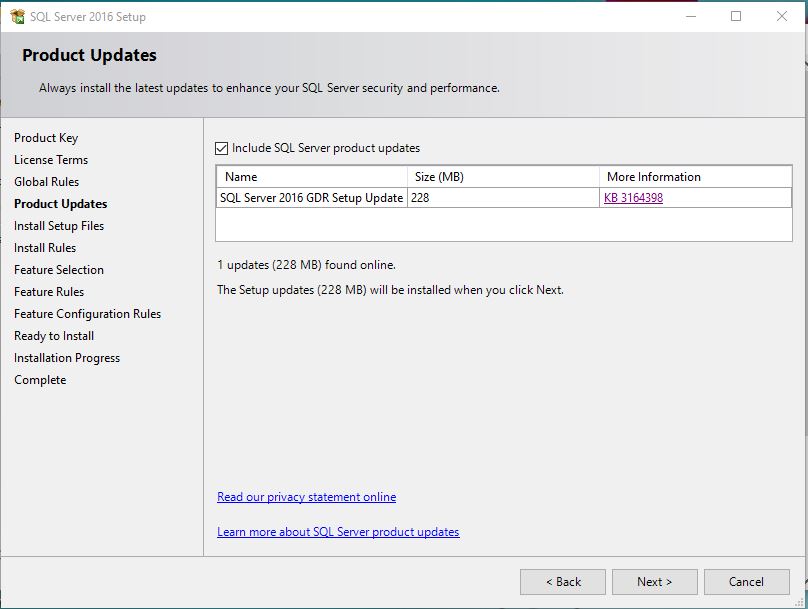Screen dimensions: 808x609
Task: Select the SQL Server 2016 GDR Setup Update row
Action: tap(313, 196)
